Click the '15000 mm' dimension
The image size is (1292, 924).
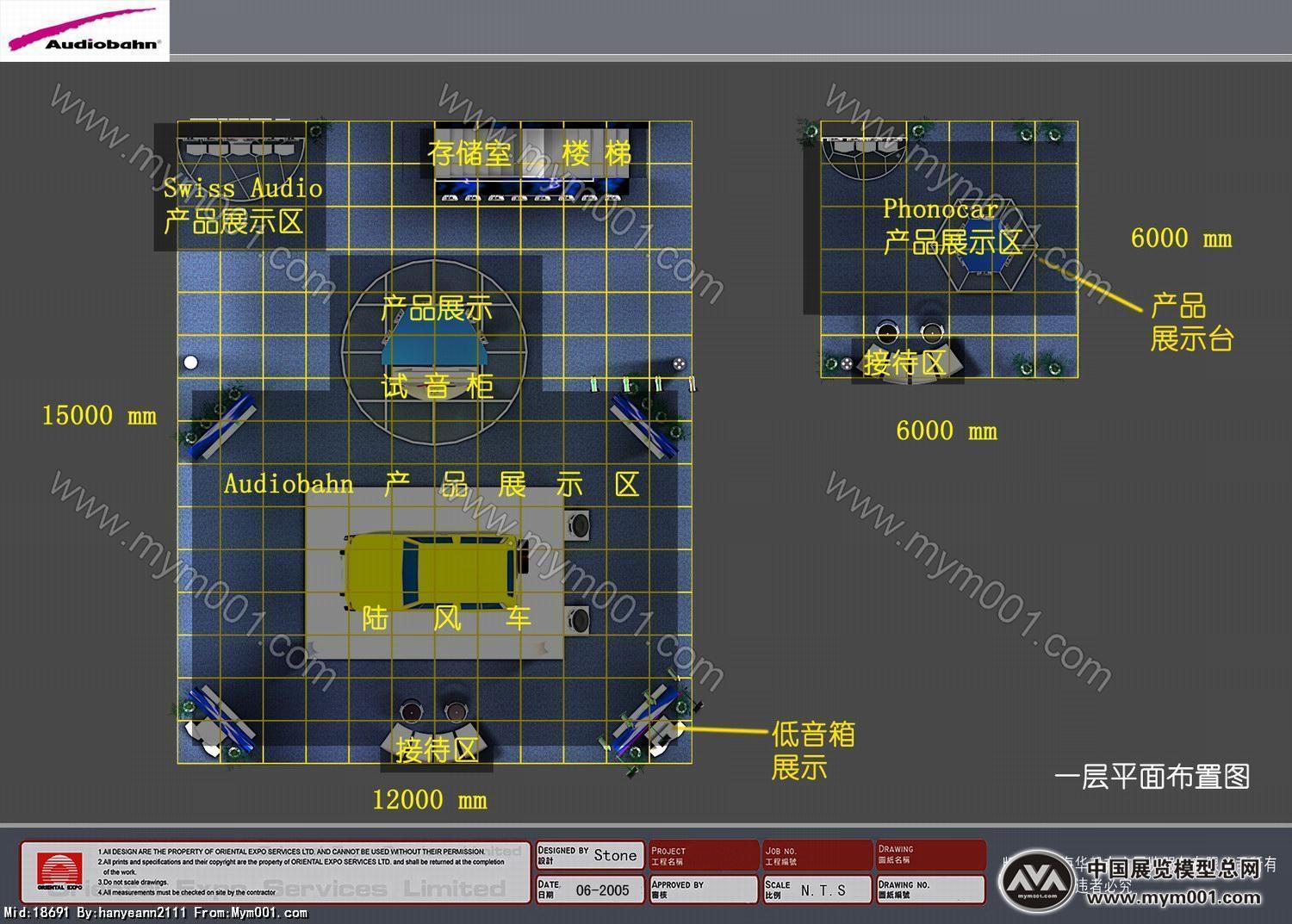(100, 415)
